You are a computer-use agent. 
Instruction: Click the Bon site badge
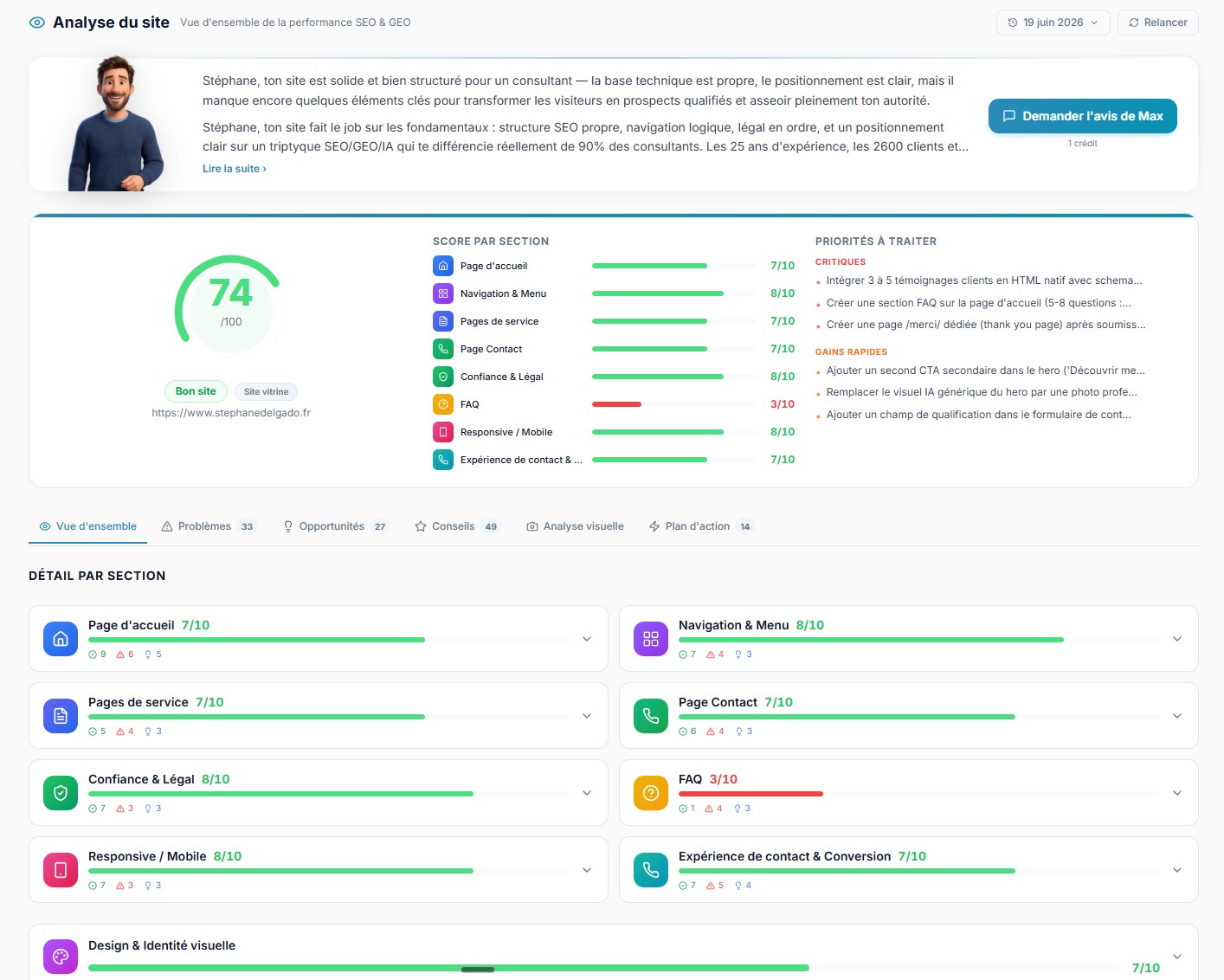(x=196, y=391)
